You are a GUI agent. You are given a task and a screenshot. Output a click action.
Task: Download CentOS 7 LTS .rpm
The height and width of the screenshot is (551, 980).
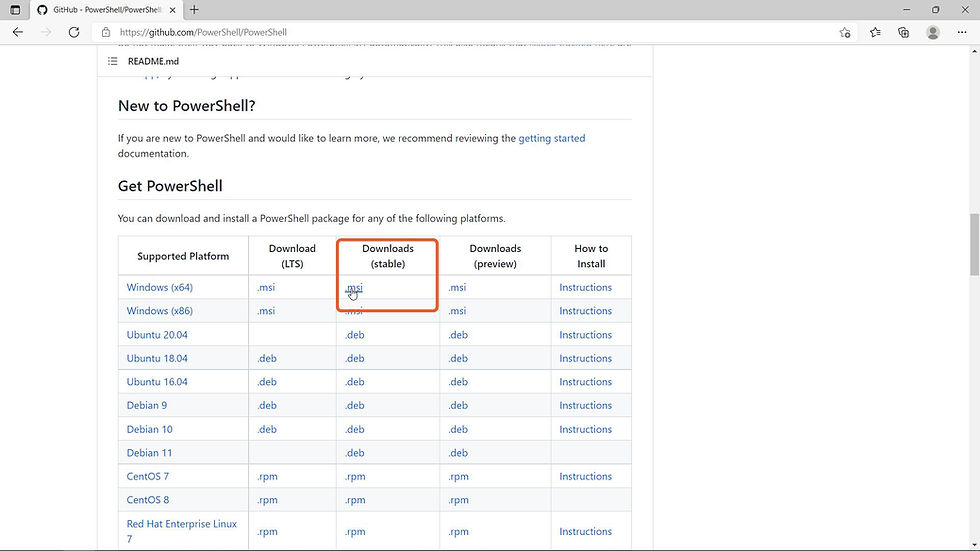(268, 476)
